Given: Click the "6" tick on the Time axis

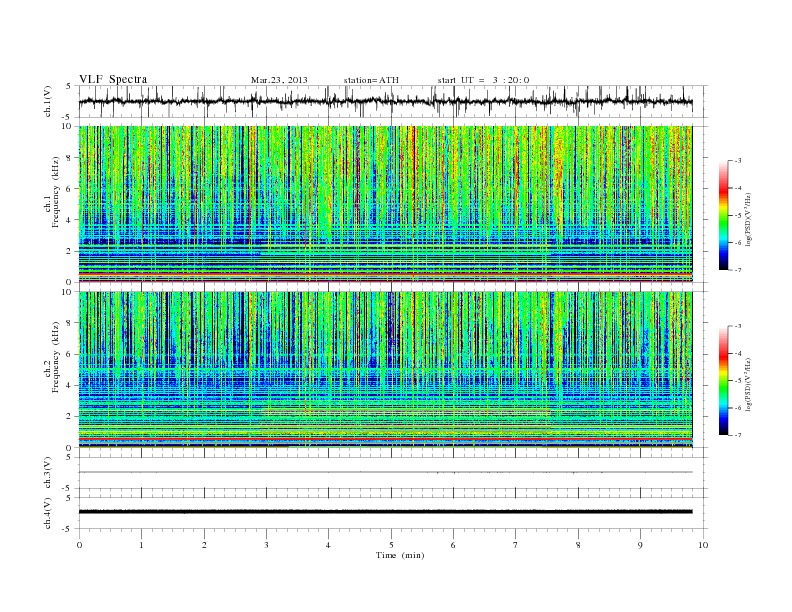Looking at the screenshot, I should tap(453, 545).
